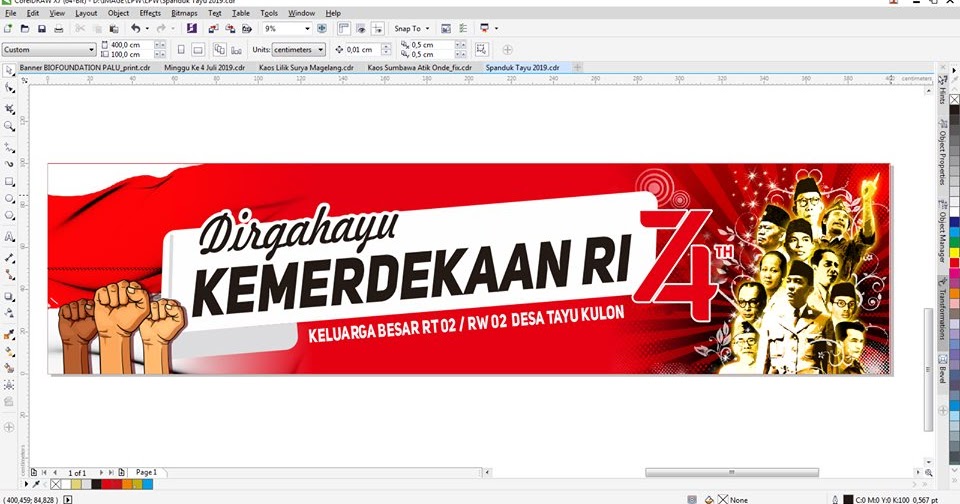Screen dimensions: 960x504
Task: Select the Crop tool
Action: (9, 109)
